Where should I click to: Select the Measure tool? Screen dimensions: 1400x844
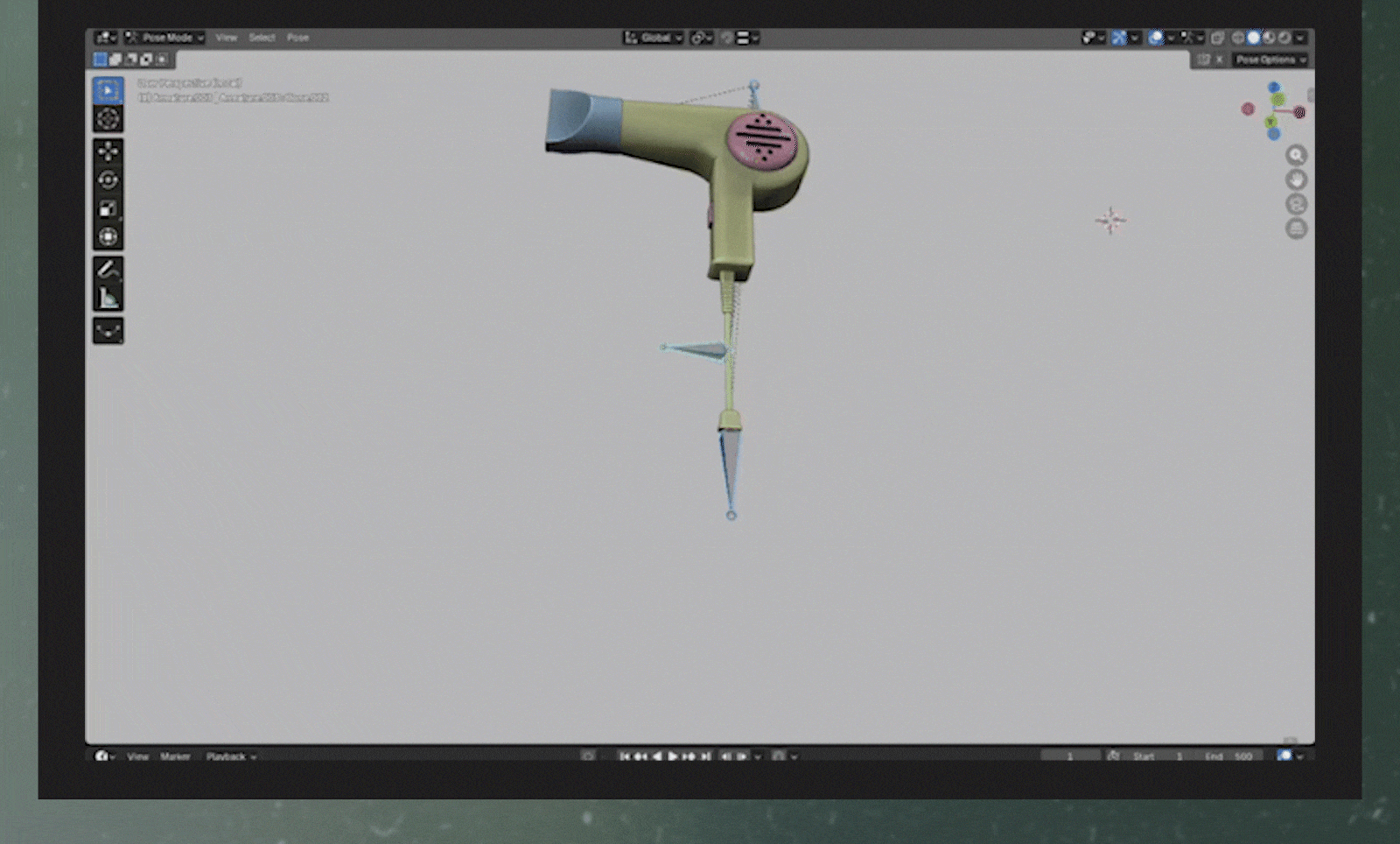pos(108,298)
